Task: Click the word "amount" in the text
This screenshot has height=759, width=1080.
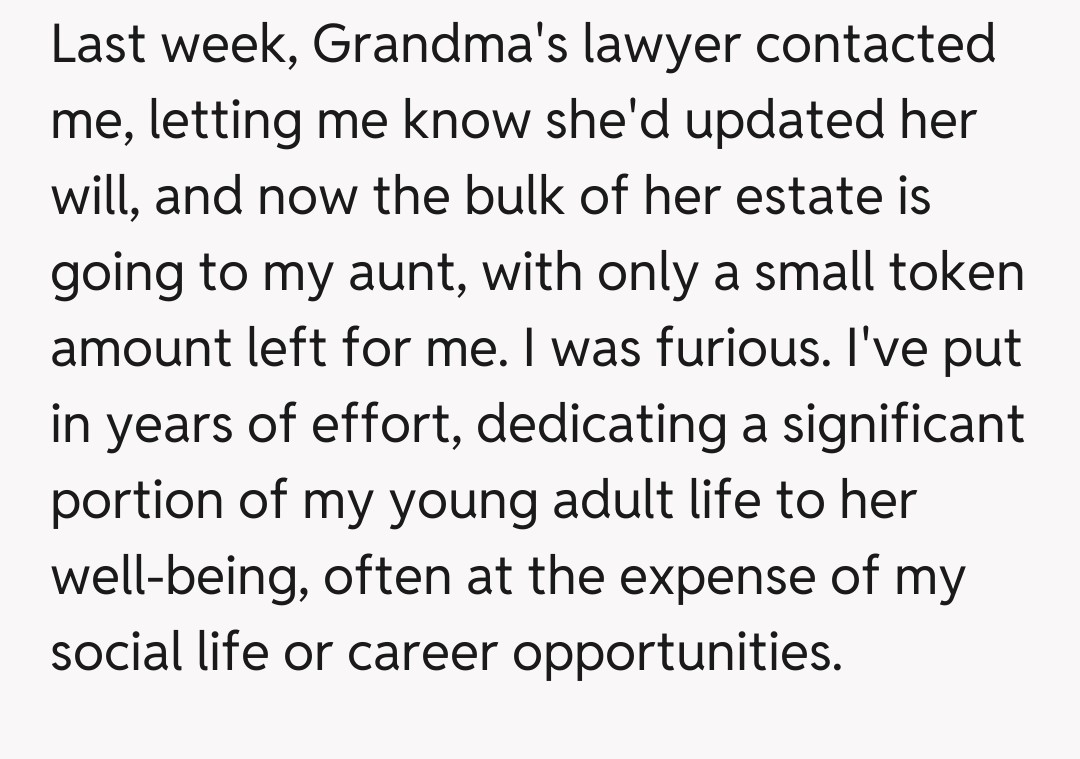Action: point(137,350)
